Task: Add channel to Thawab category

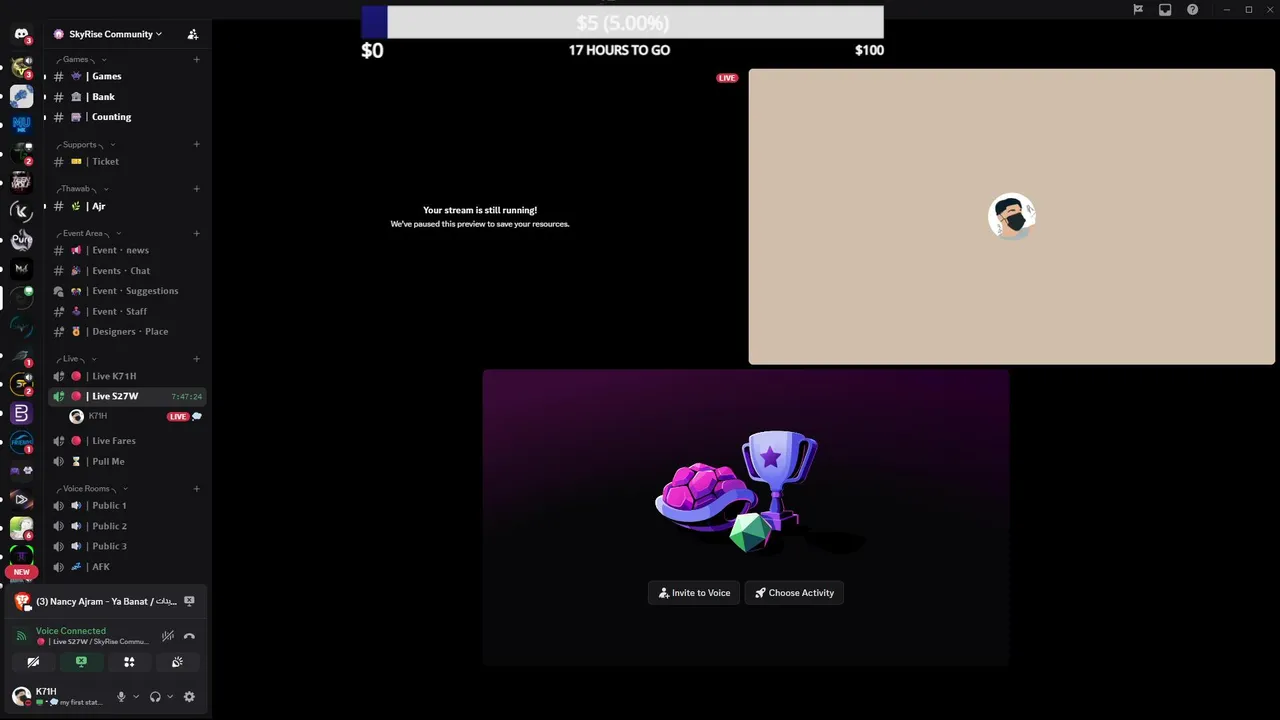Action: 196,188
